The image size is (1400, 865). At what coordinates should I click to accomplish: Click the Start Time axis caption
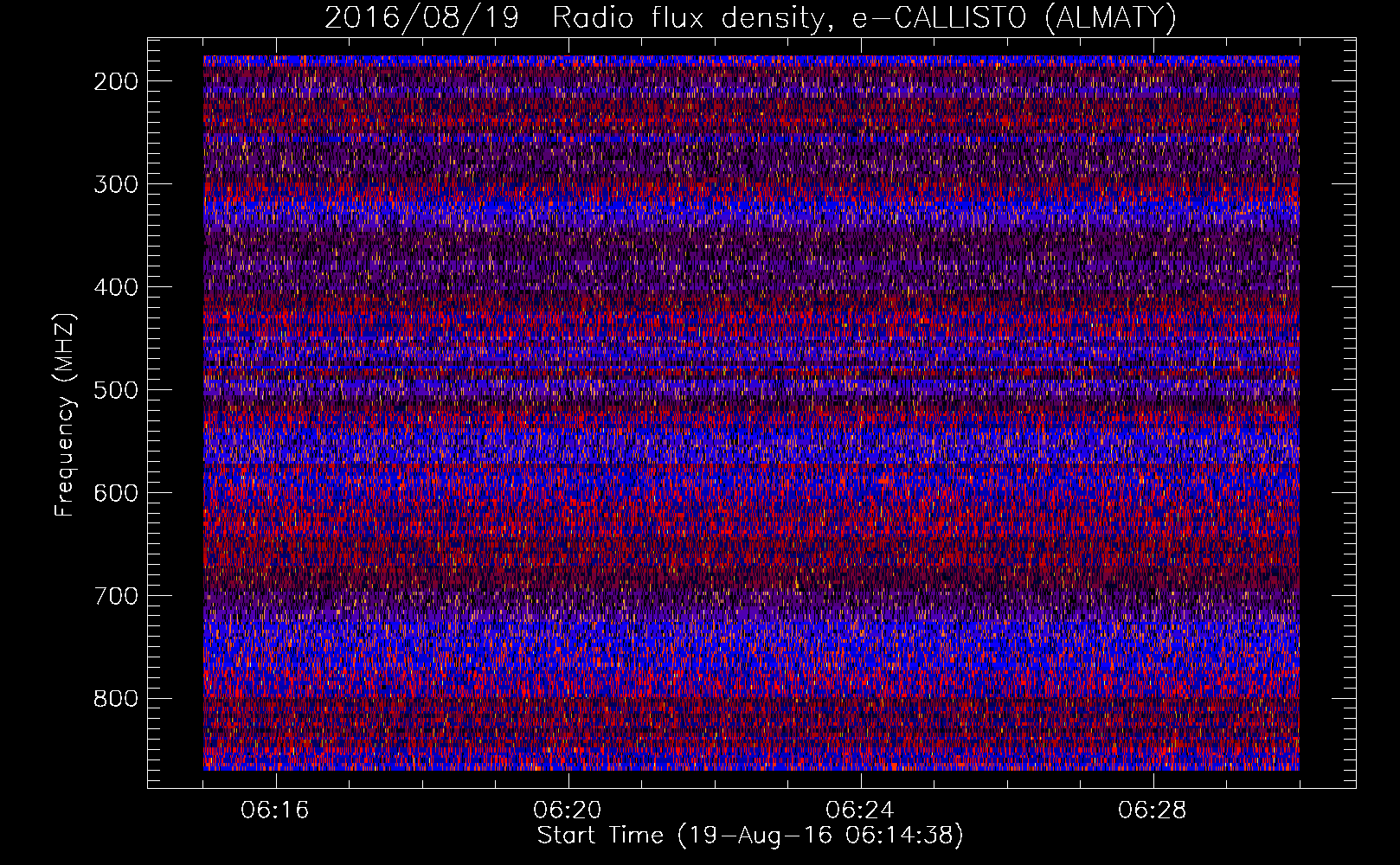(x=750, y=836)
